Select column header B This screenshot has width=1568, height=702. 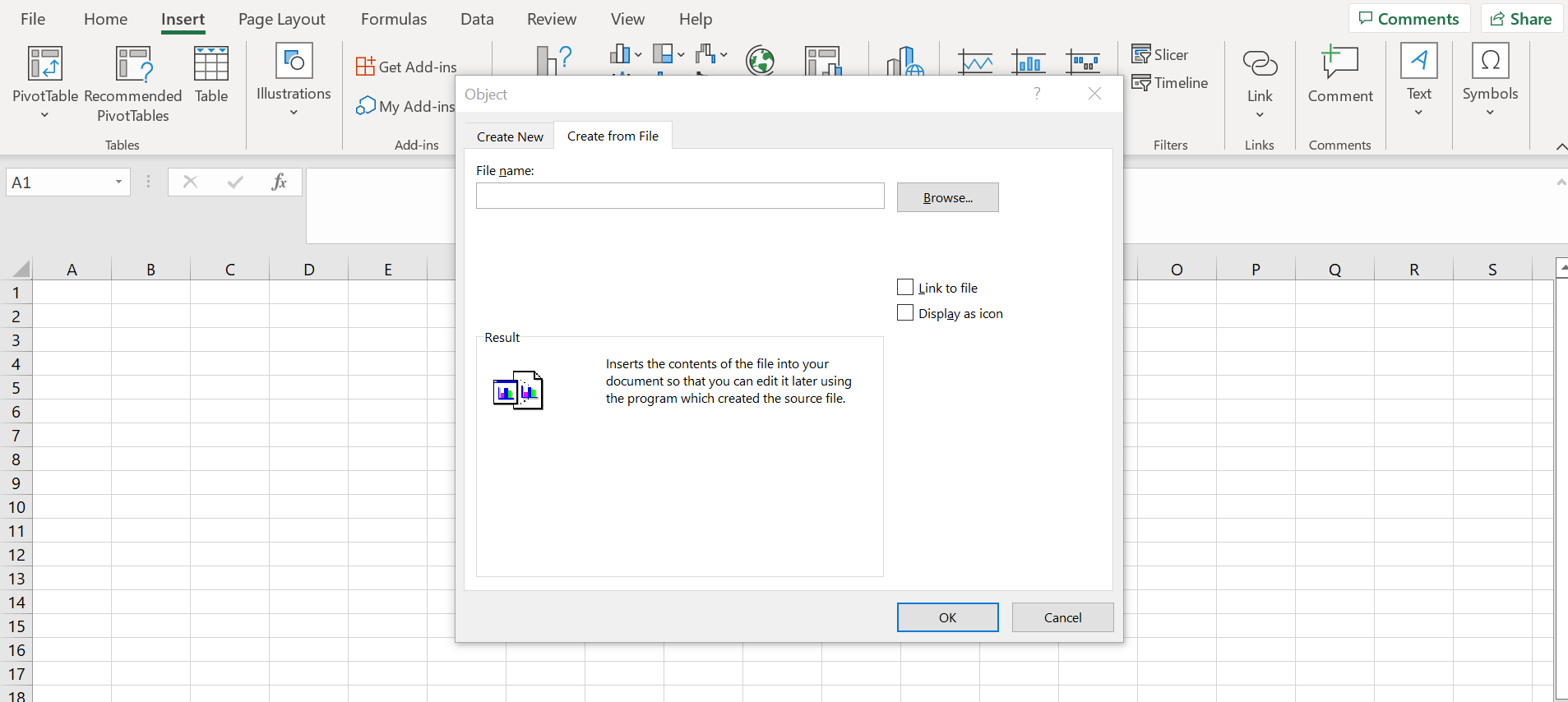pos(151,269)
